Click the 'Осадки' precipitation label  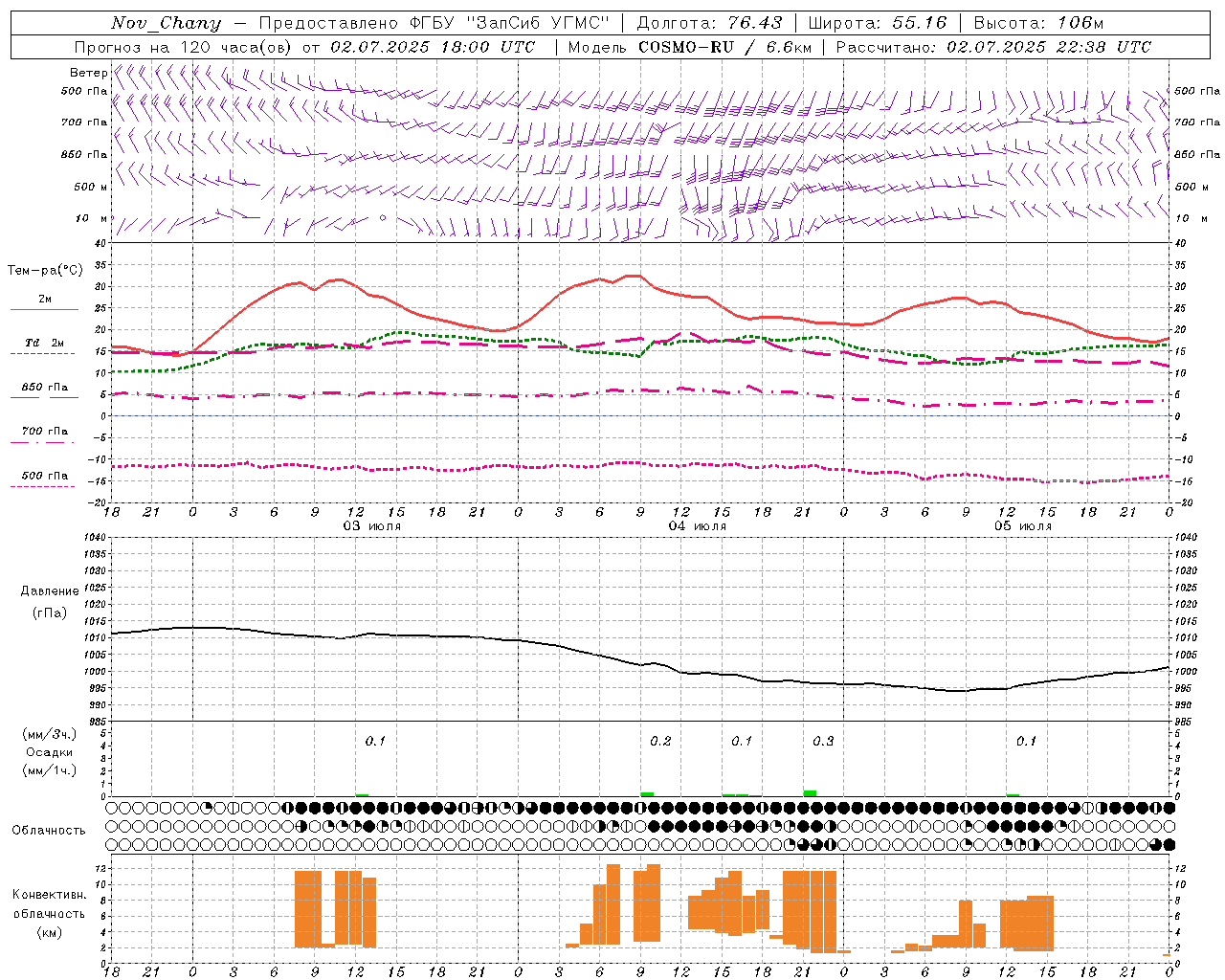click(x=50, y=752)
